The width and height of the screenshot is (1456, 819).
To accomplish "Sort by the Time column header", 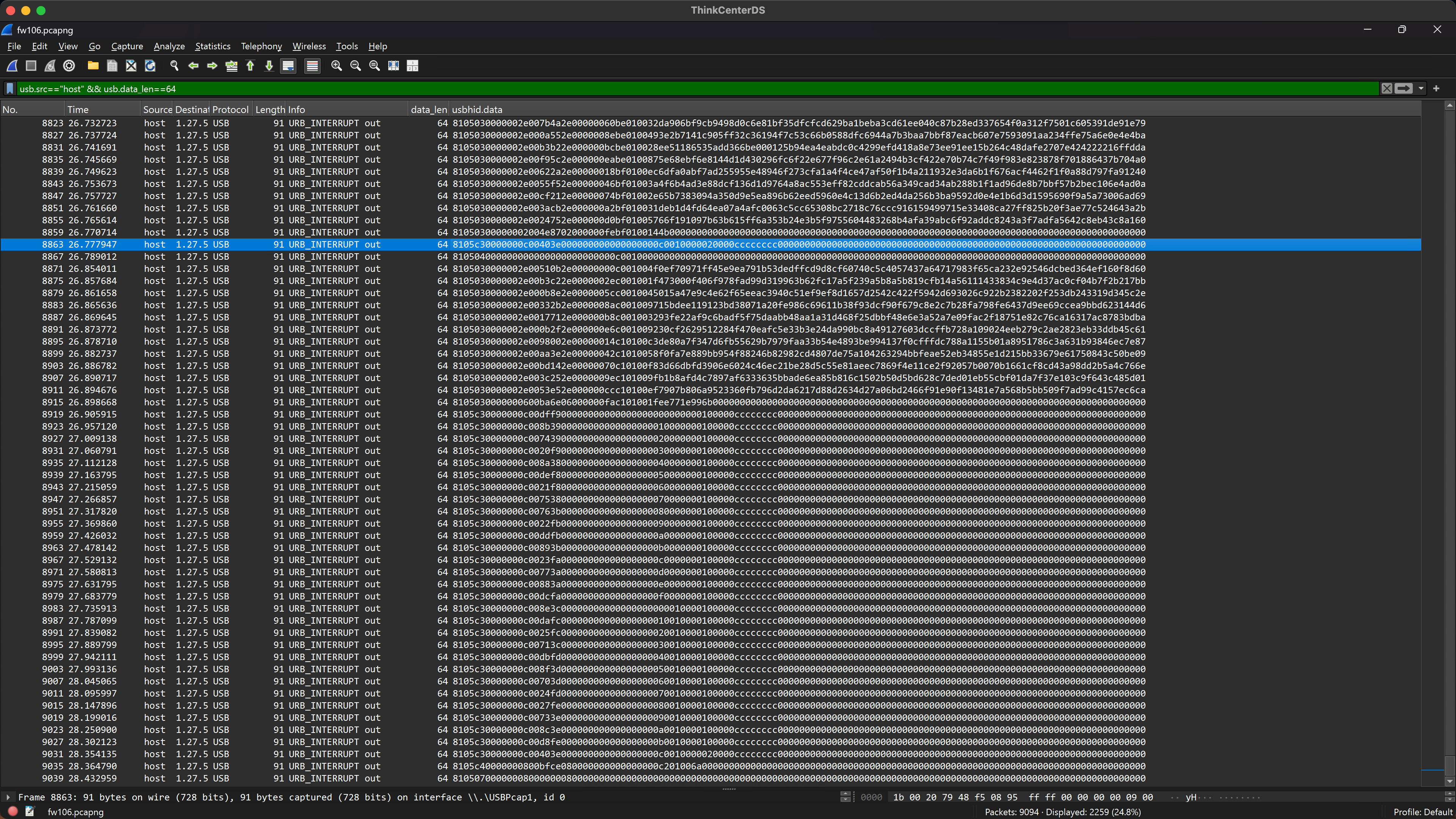I will click(x=102, y=110).
